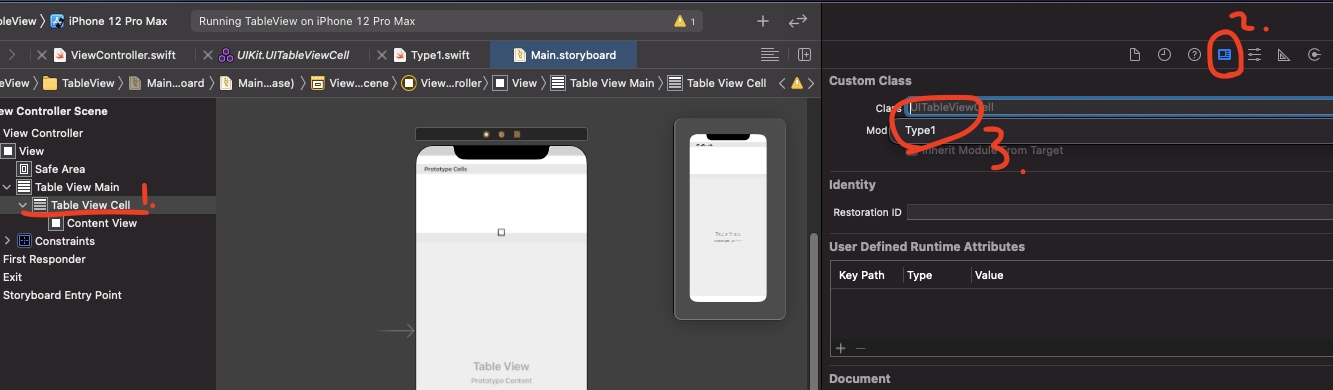1333x390 pixels.
Task: Open the Size inspector ruler icon
Action: pos(1284,55)
